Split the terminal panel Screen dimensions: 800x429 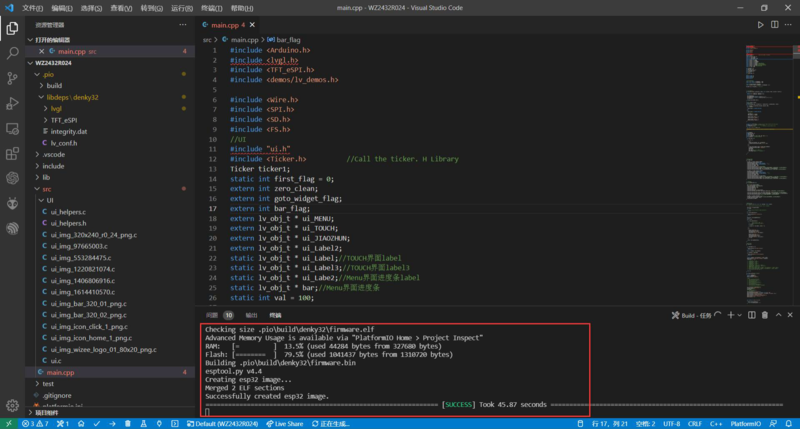[752, 315]
